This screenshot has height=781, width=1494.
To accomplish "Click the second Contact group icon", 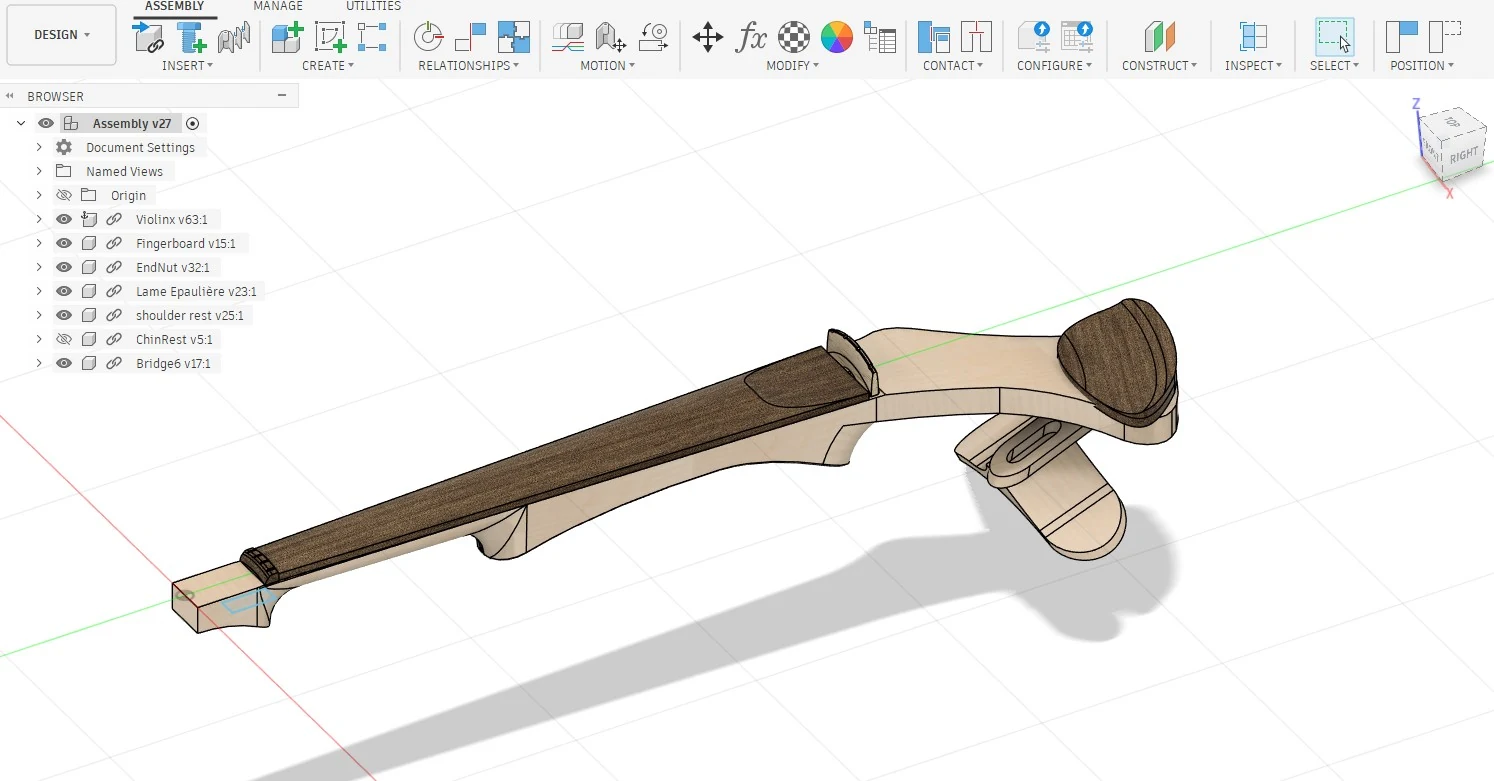I will [x=976, y=37].
